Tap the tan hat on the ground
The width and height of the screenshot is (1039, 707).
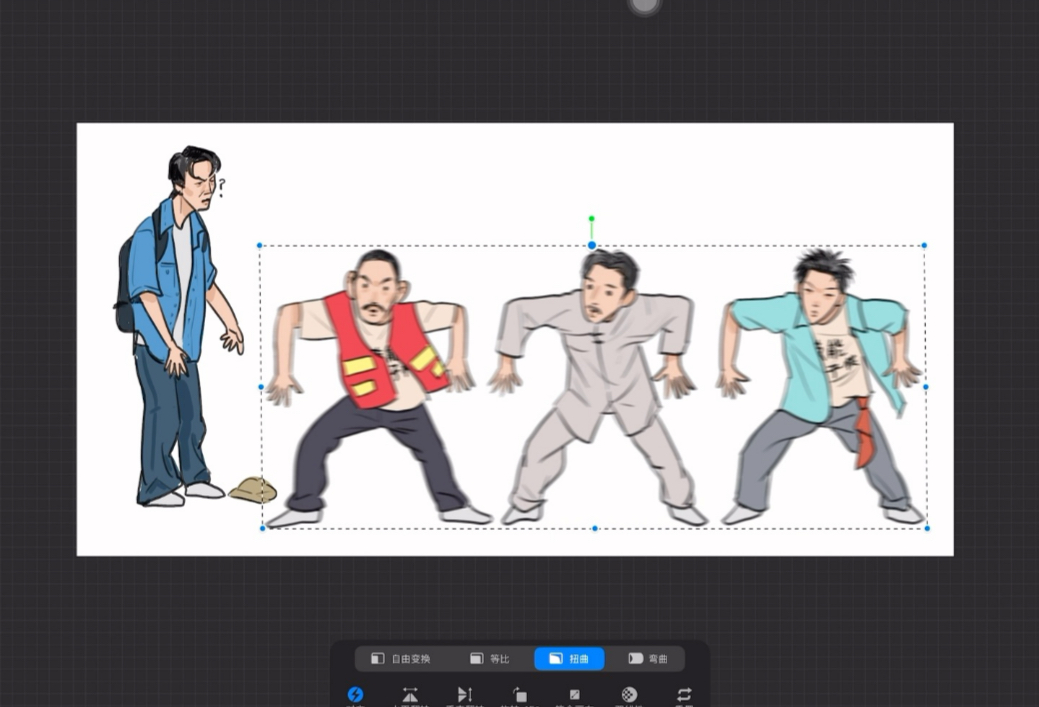[252, 490]
